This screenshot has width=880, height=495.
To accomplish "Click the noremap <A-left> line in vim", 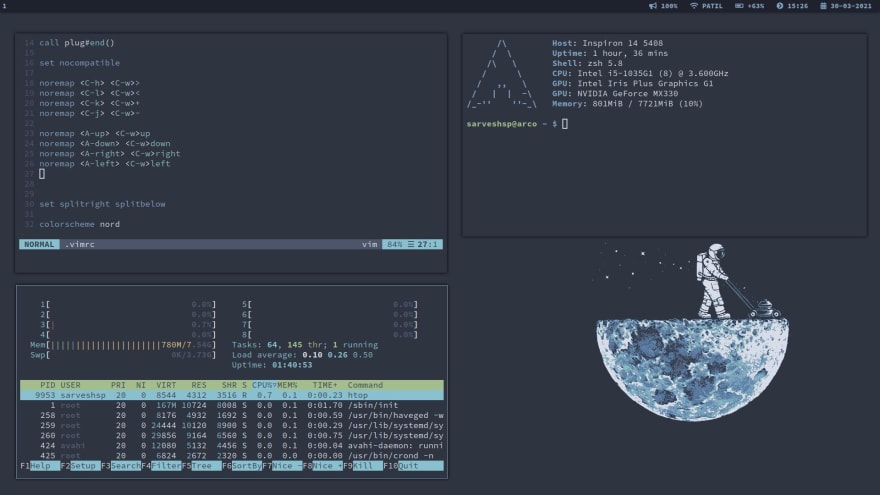I will click(104, 164).
